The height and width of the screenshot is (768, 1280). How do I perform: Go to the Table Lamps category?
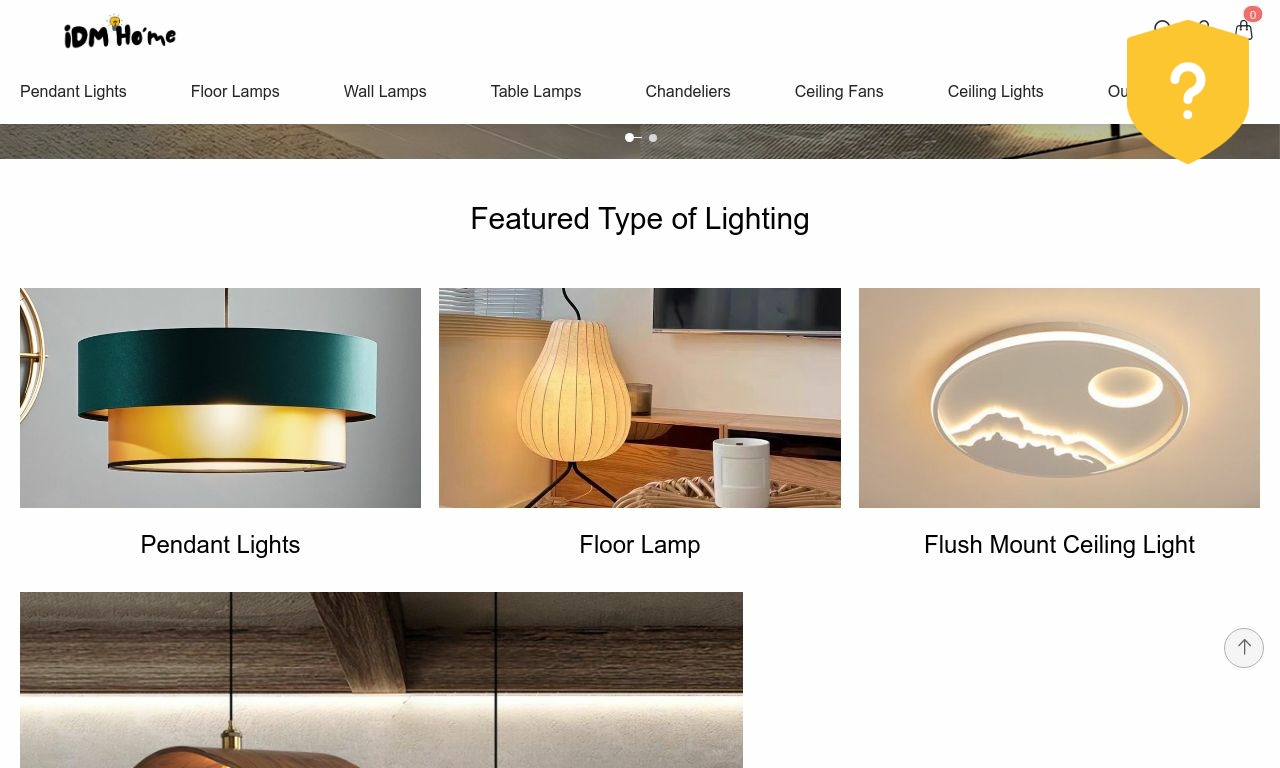tap(536, 91)
